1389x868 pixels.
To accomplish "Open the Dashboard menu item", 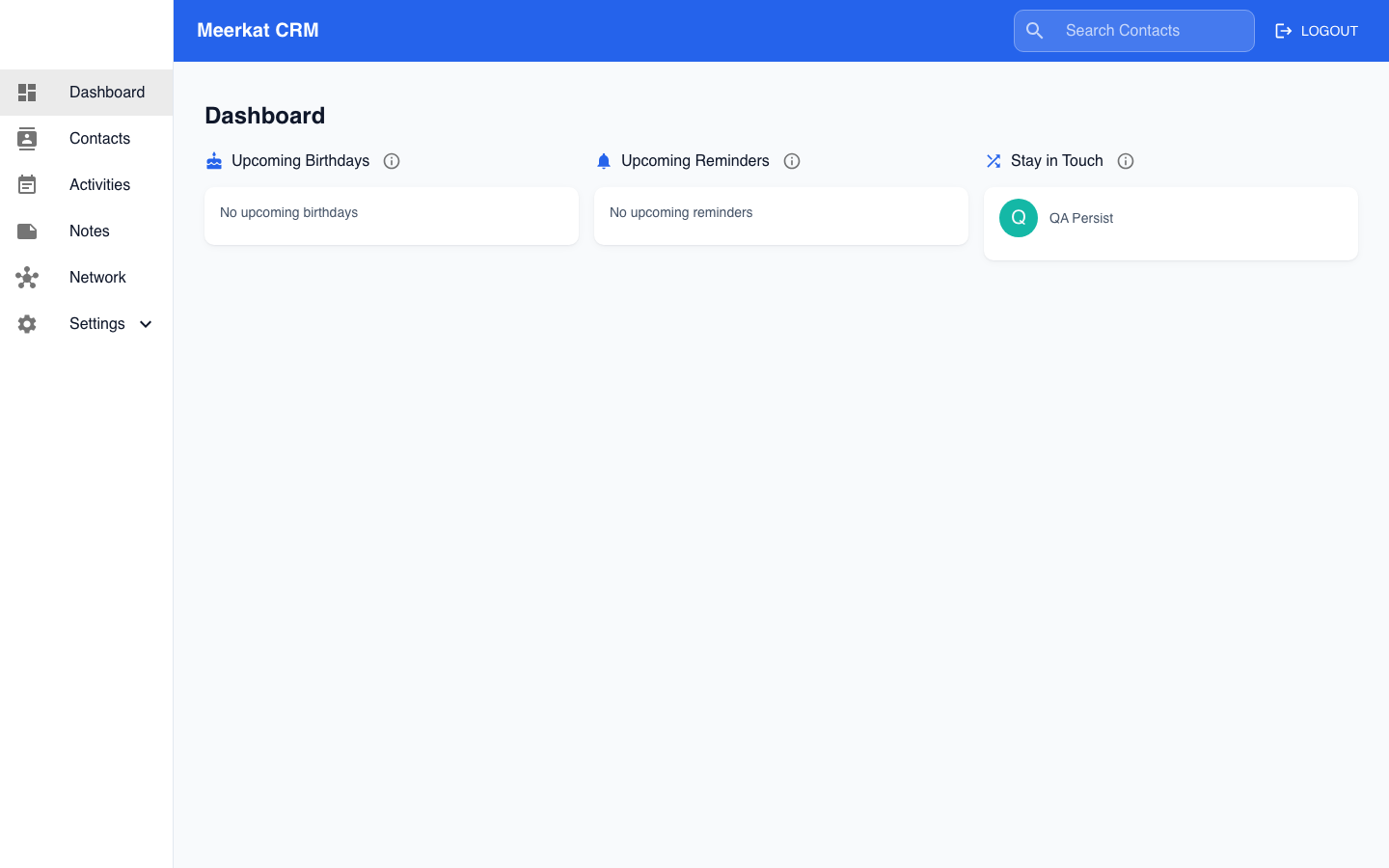I will click(x=86, y=93).
